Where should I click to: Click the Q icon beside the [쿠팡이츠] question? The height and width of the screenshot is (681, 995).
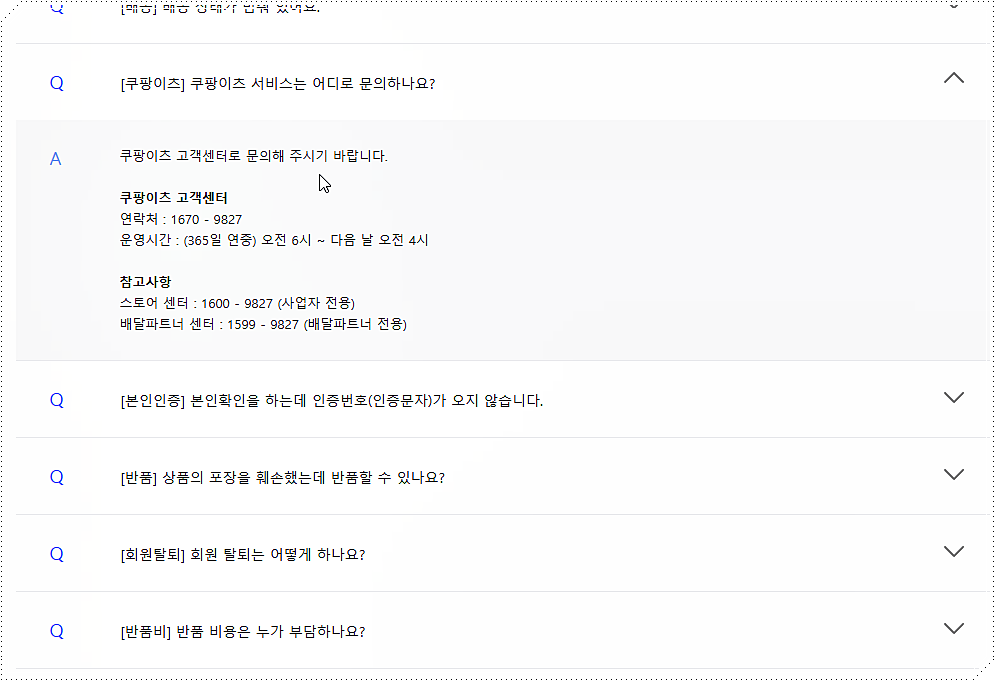coord(56,84)
